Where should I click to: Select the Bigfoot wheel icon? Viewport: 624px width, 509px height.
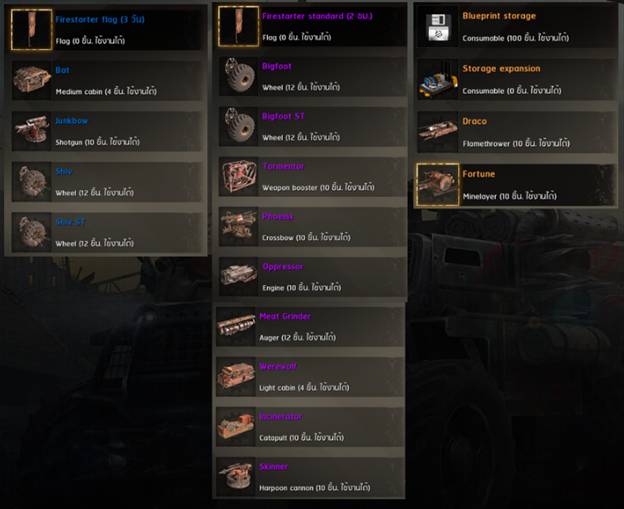(239, 76)
